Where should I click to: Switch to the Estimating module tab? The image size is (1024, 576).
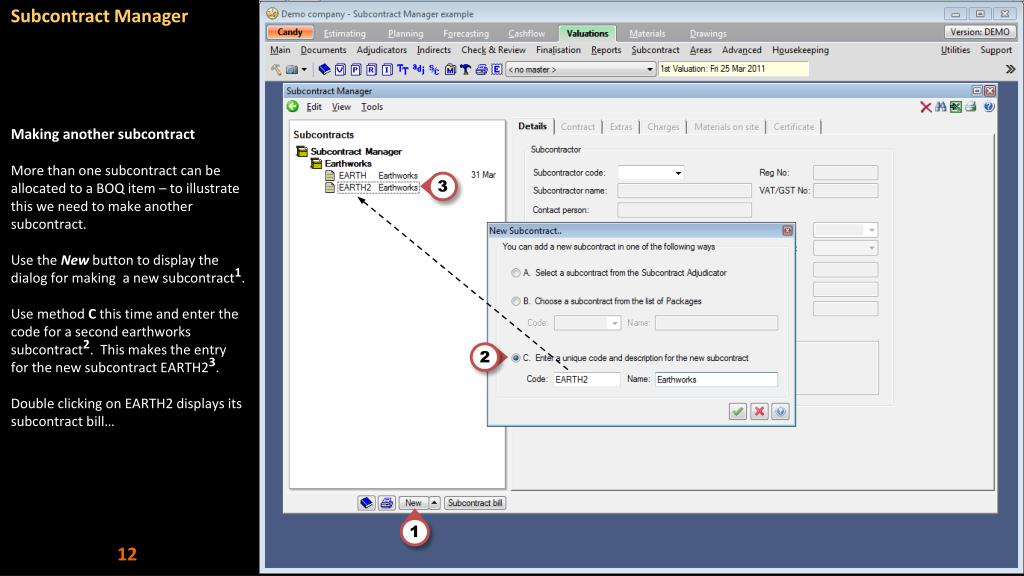pyautogui.click(x=344, y=33)
